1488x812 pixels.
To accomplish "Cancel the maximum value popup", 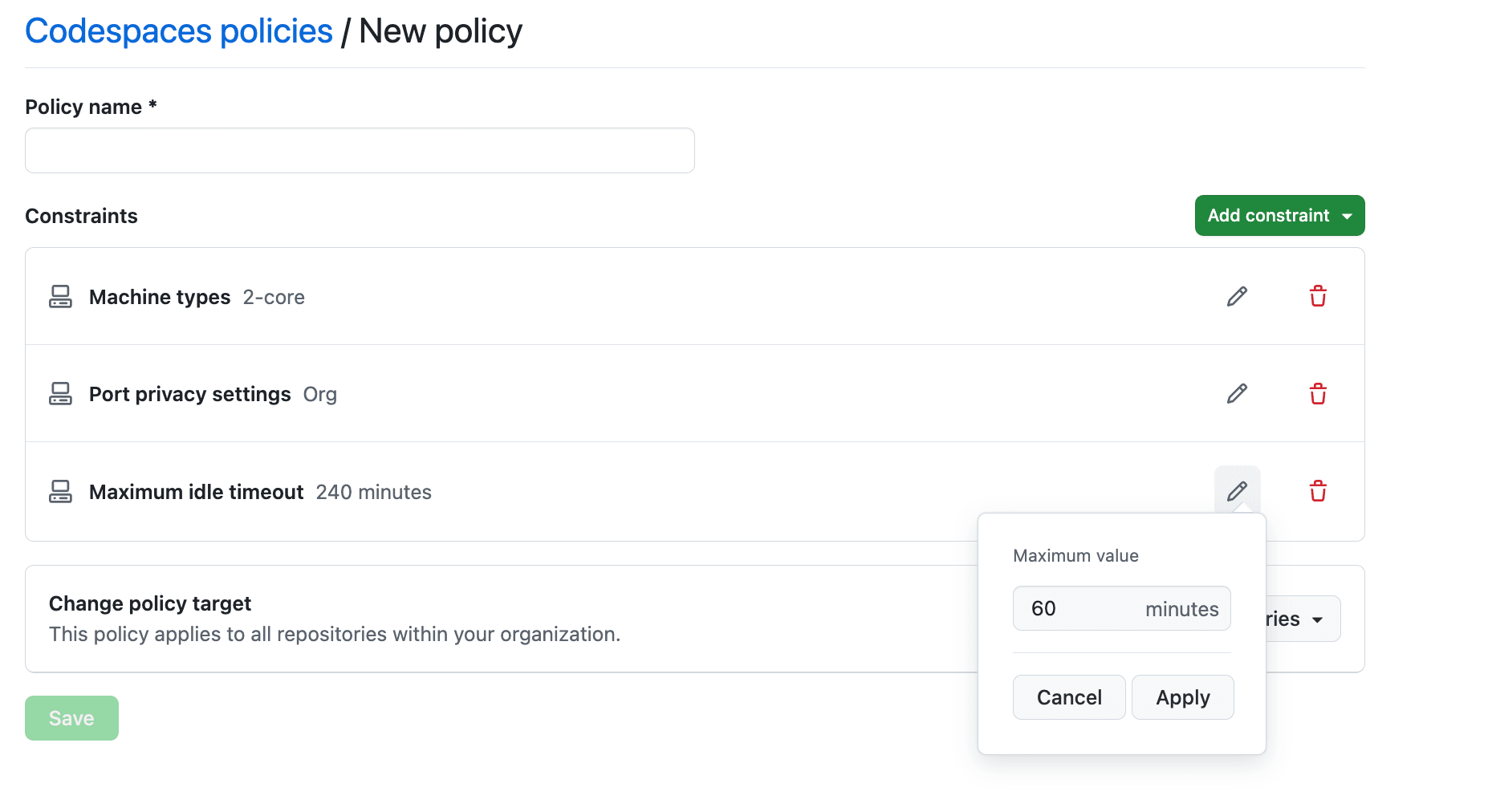I will tap(1069, 697).
